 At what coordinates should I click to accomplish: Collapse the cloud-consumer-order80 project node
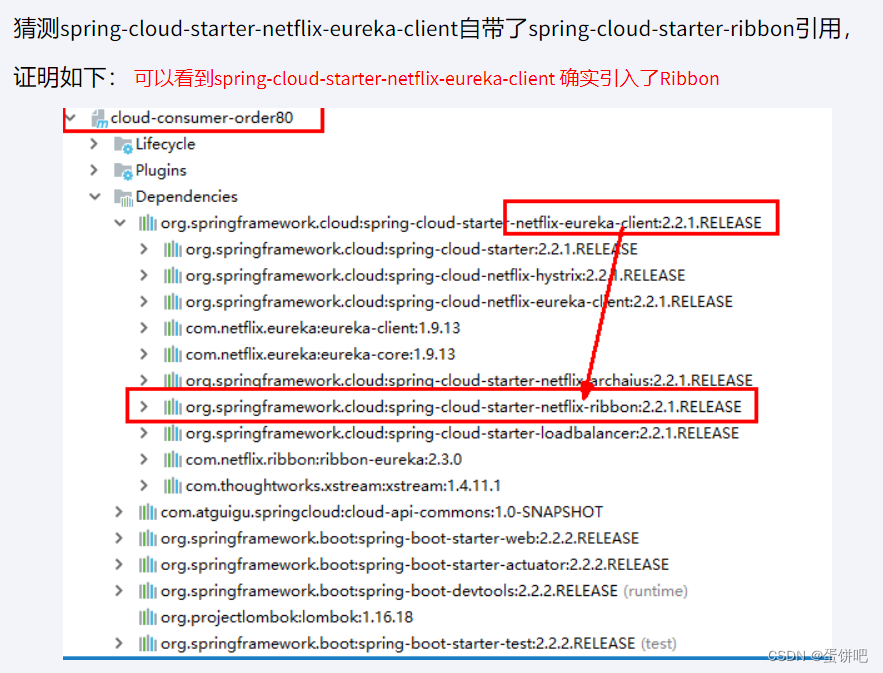(x=71, y=118)
